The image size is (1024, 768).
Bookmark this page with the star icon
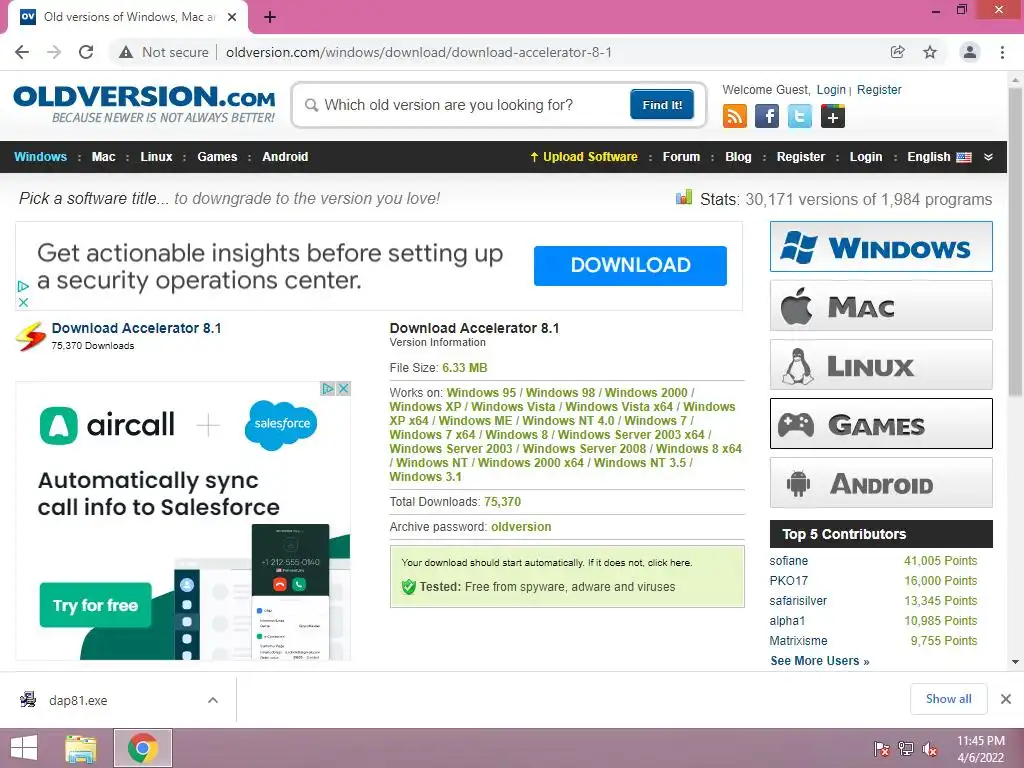coord(930,52)
